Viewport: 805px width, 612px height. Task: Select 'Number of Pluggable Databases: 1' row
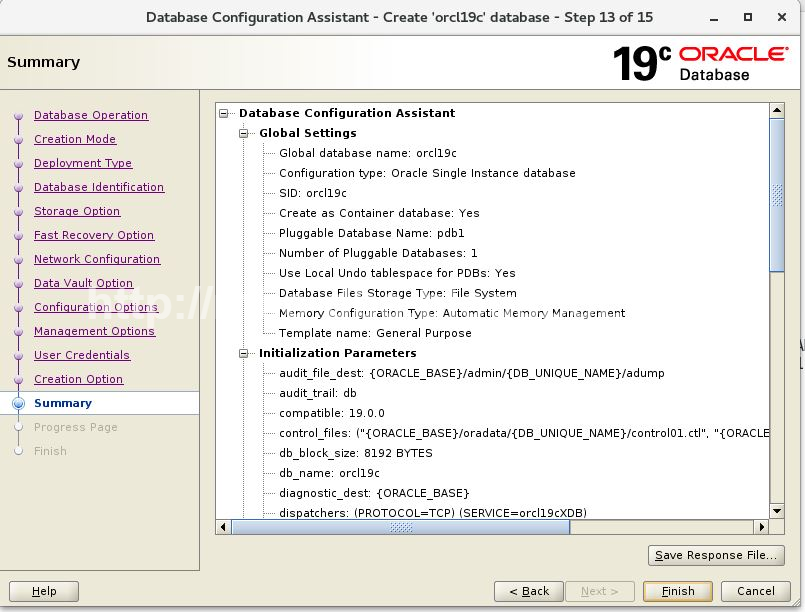378,253
